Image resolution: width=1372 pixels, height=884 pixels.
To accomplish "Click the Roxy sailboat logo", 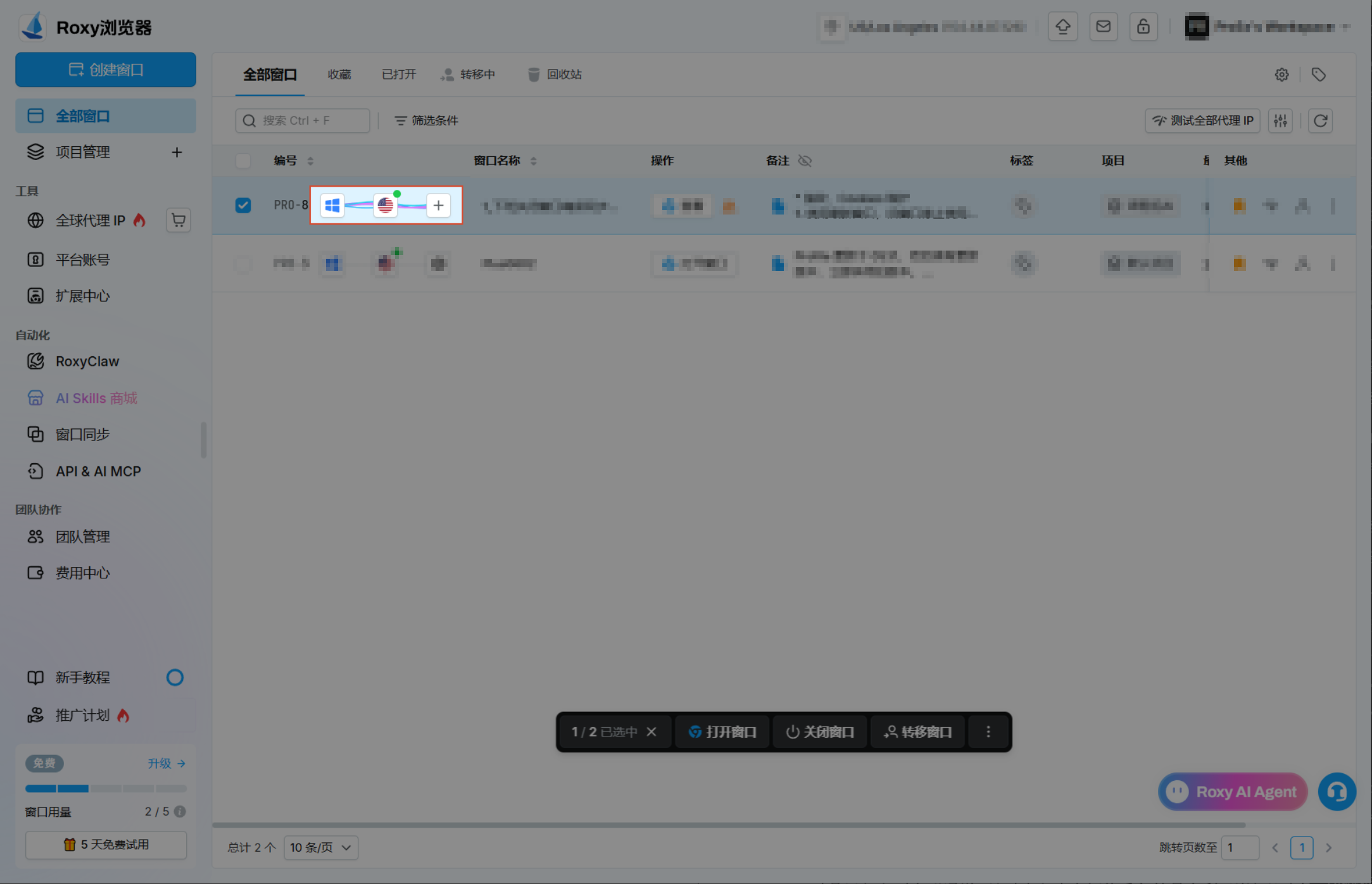I will tap(33, 27).
